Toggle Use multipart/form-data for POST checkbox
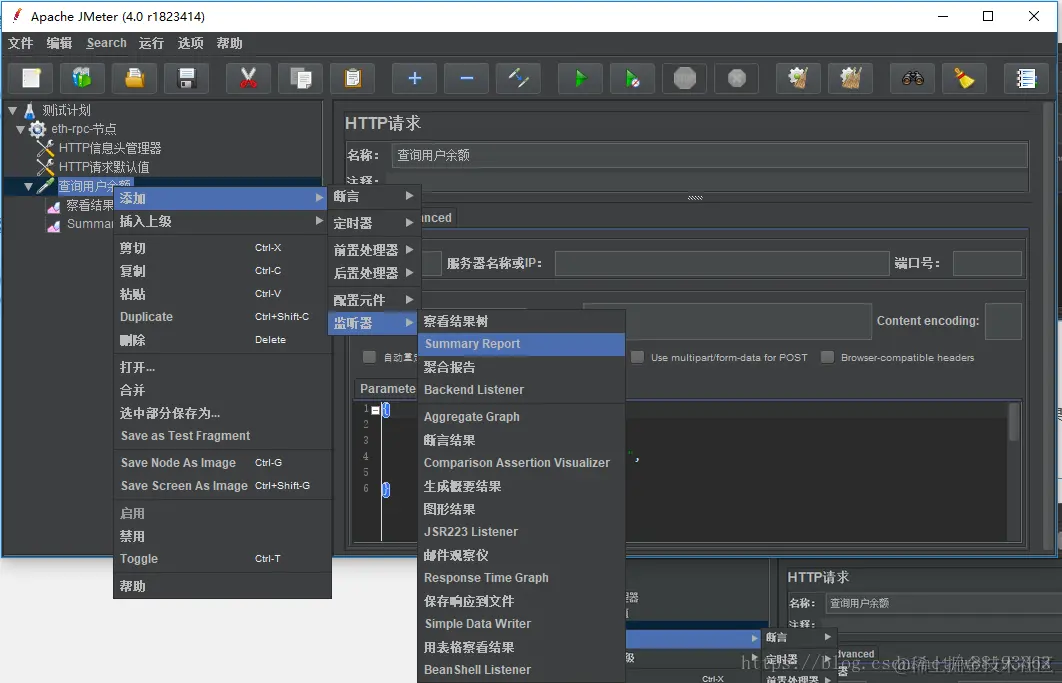 (x=637, y=357)
